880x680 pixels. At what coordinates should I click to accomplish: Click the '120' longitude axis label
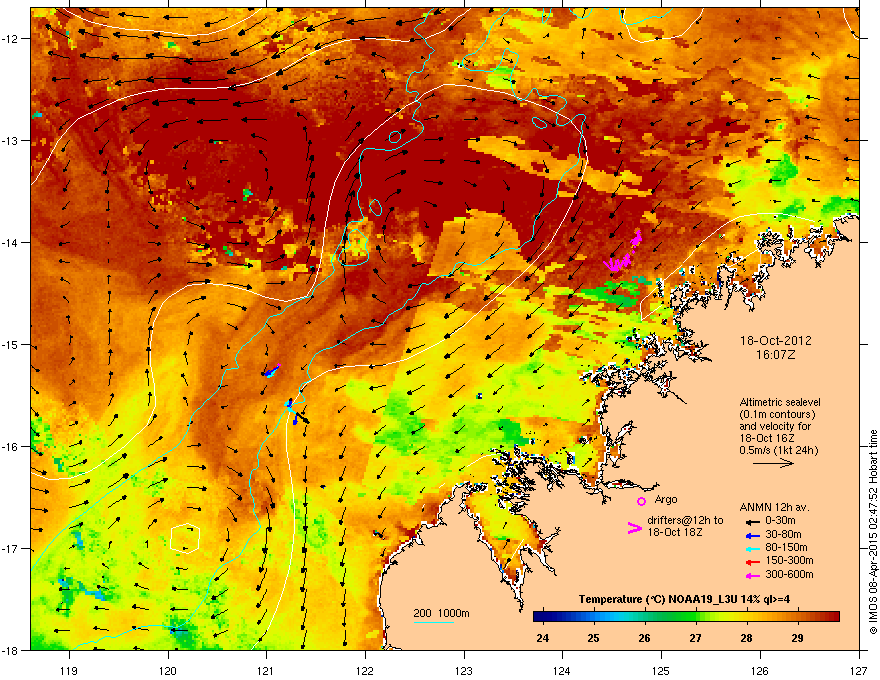point(168,670)
